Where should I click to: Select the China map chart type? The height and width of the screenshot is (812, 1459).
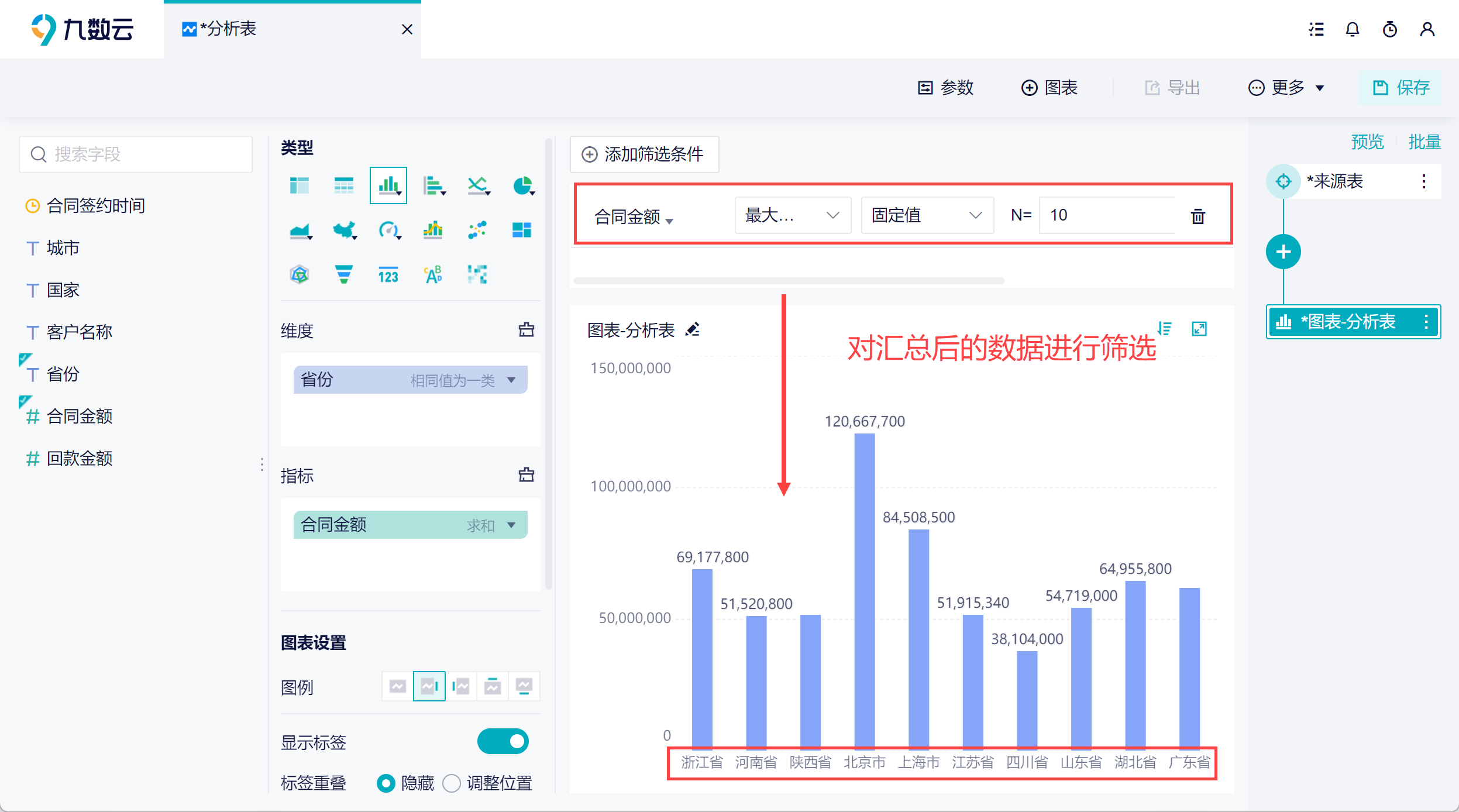coord(345,230)
